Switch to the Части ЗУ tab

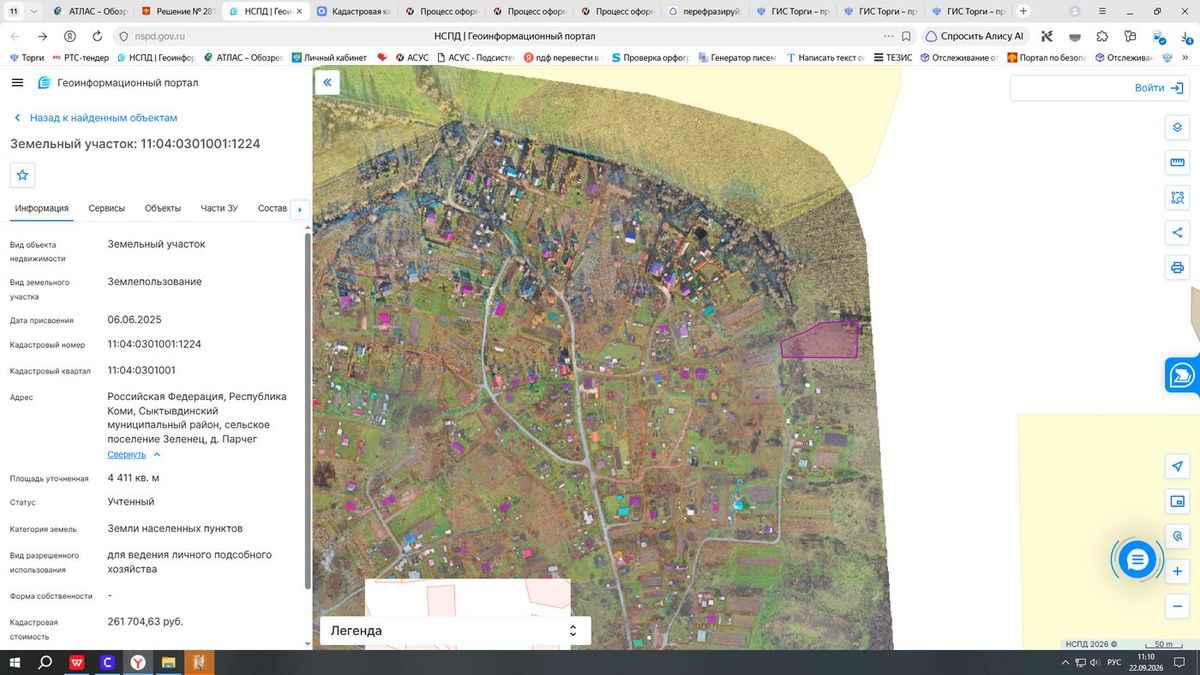pyautogui.click(x=219, y=208)
